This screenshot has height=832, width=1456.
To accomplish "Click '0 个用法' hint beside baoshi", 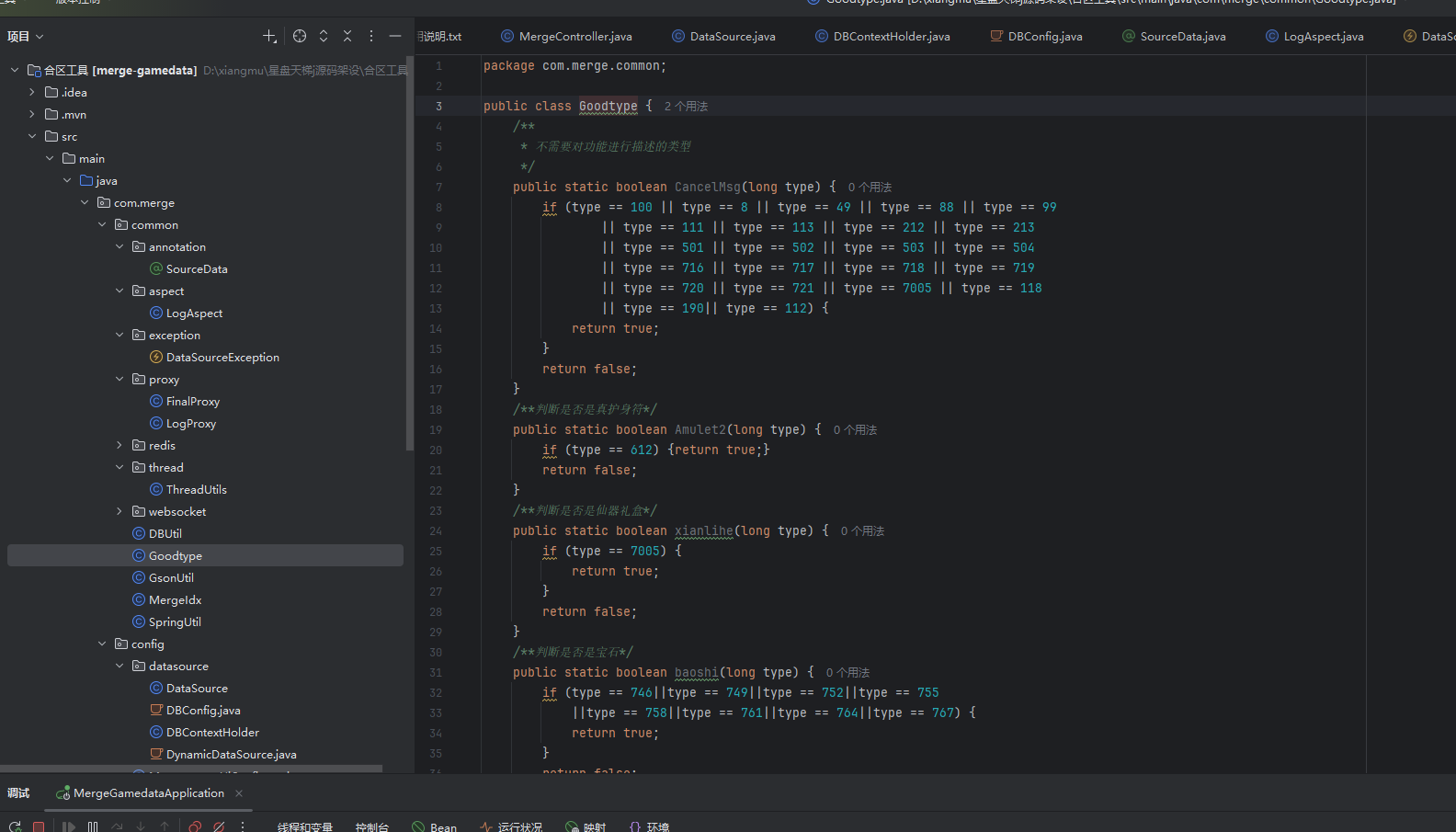I will [x=847, y=673].
